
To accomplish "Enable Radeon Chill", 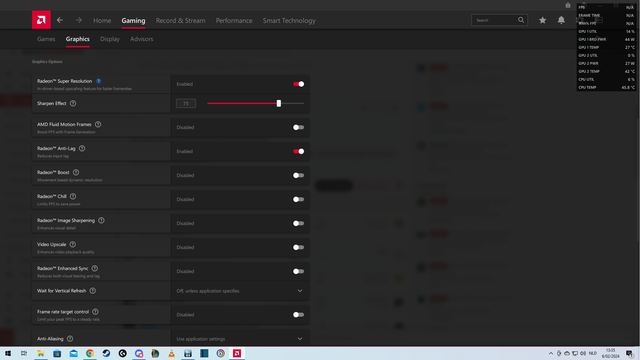I will (298, 200).
